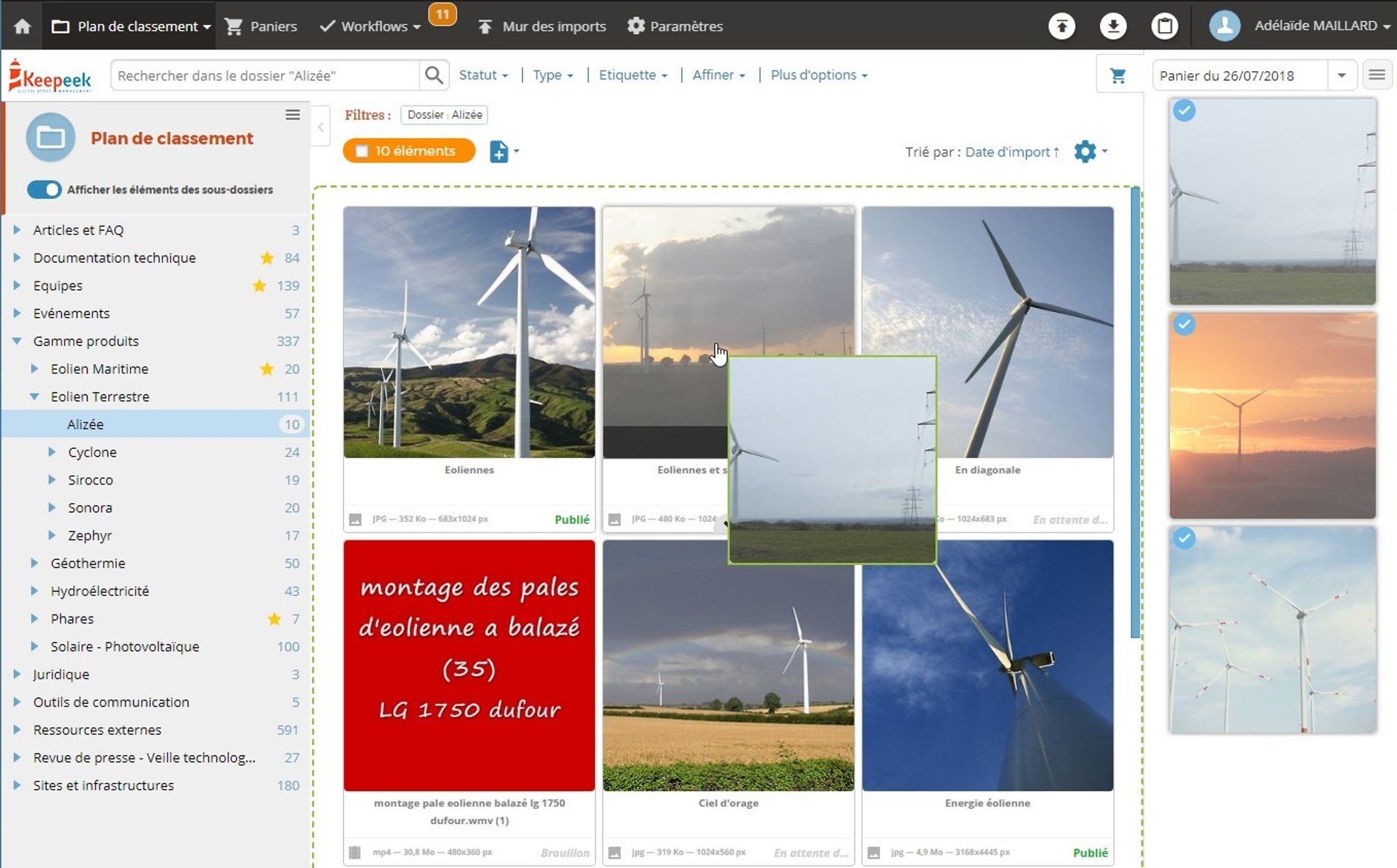Click the image type icon under Ciel d'orage
1397x868 pixels.
(x=615, y=853)
